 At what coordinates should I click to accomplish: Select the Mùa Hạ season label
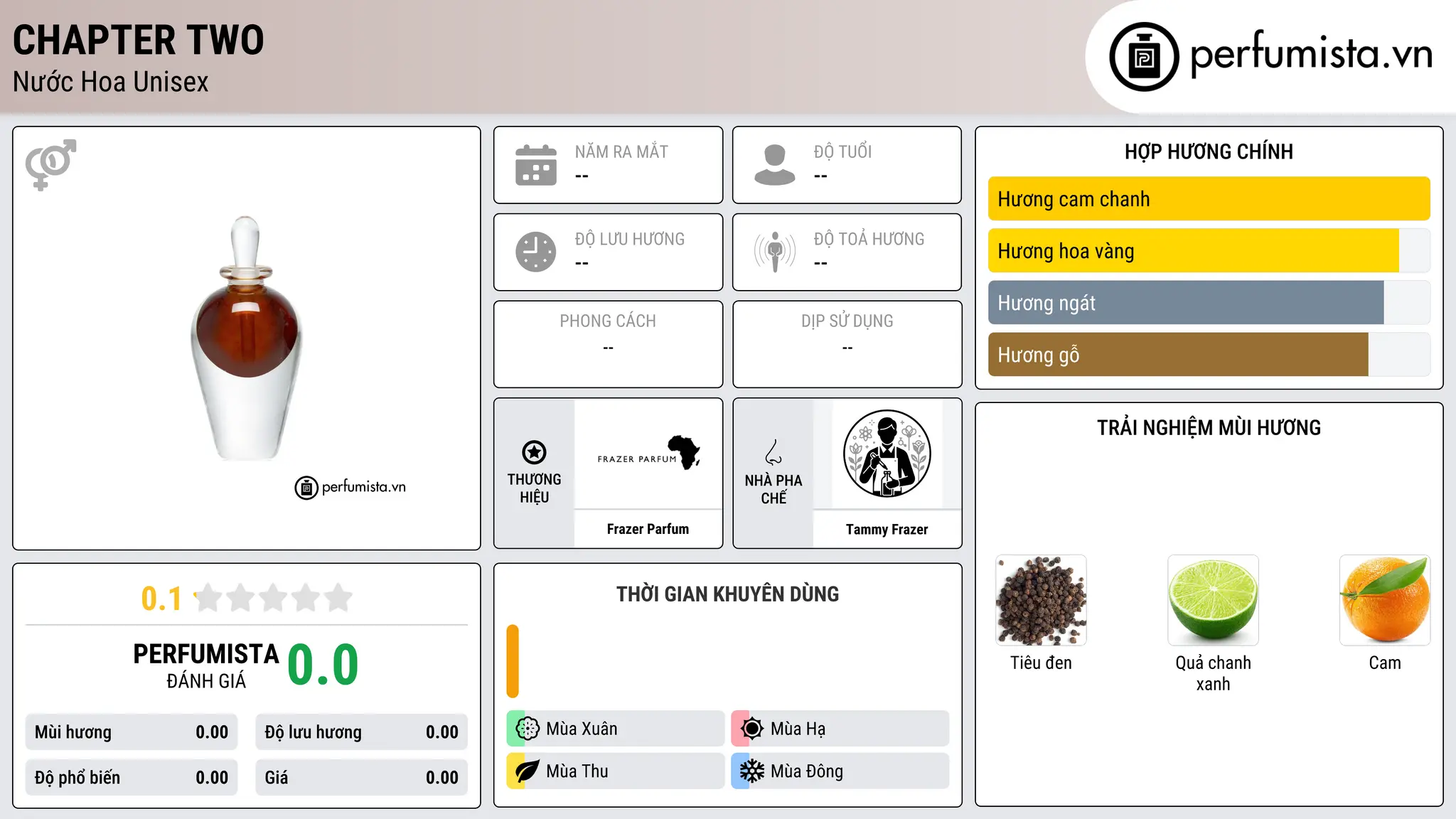pyautogui.click(x=798, y=729)
